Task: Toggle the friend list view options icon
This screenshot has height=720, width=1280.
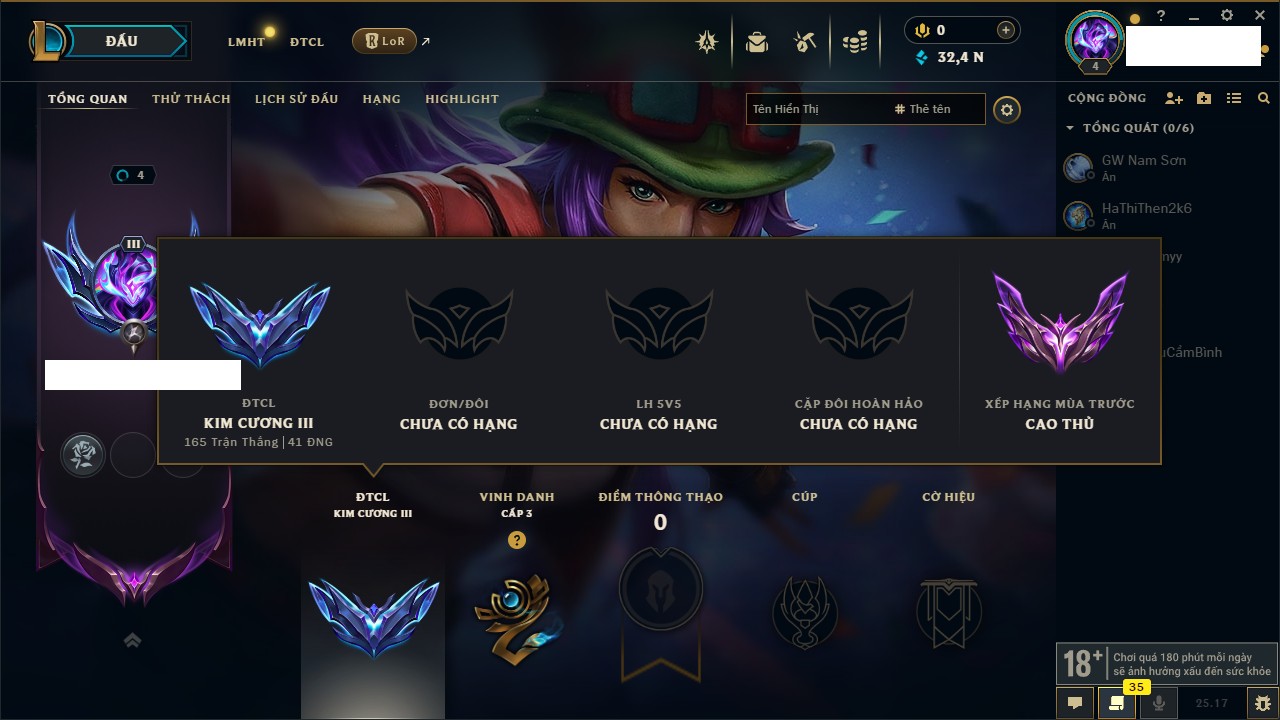Action: (x=1234, y=98)
